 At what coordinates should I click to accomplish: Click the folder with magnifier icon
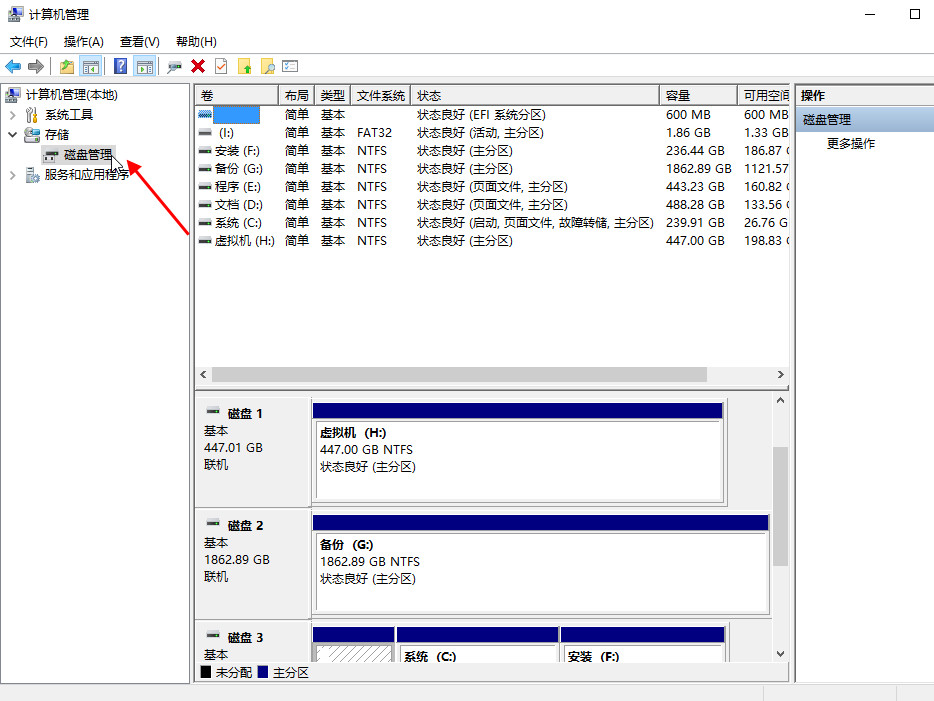click(267, 66)
